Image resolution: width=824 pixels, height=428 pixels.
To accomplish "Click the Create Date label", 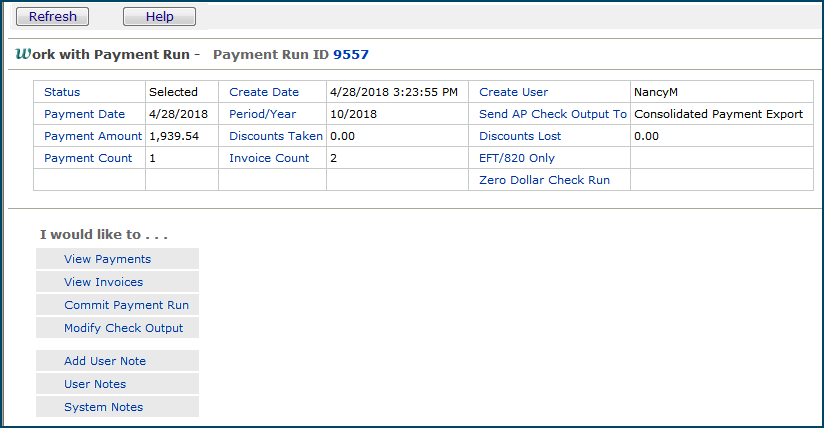I will coord(264,92).
